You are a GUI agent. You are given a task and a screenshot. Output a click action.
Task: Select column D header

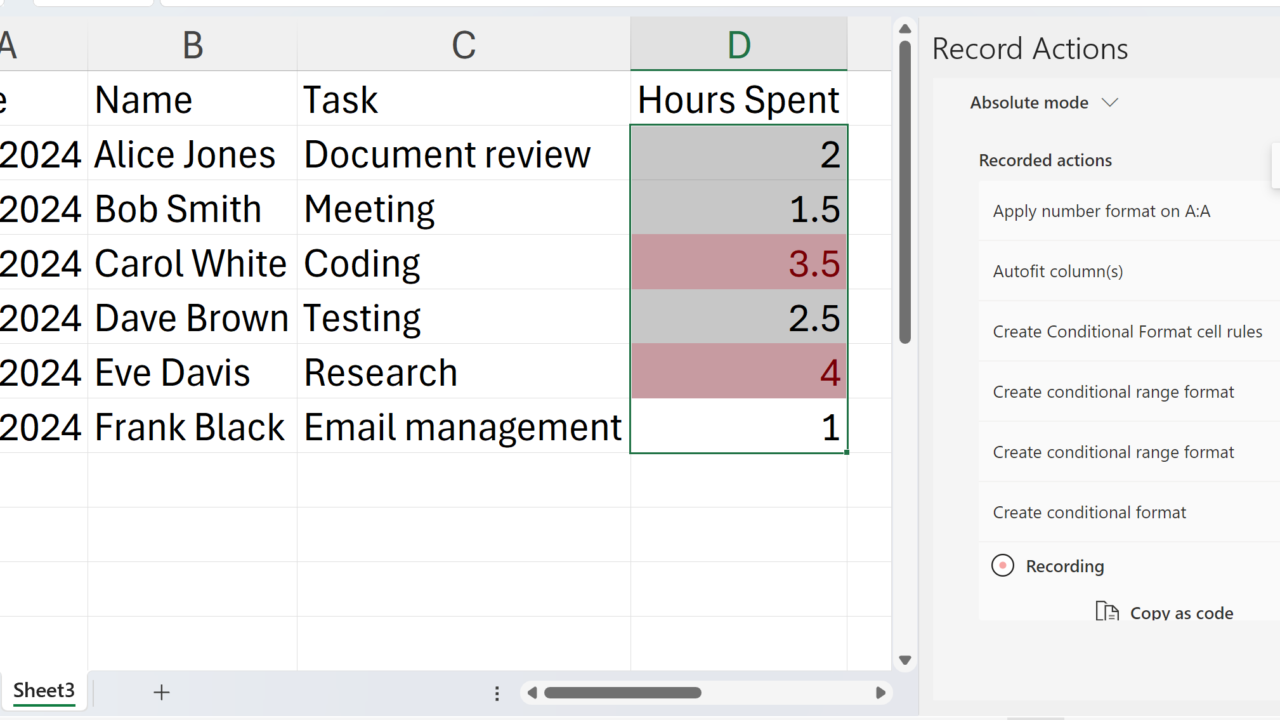point(738,45)
